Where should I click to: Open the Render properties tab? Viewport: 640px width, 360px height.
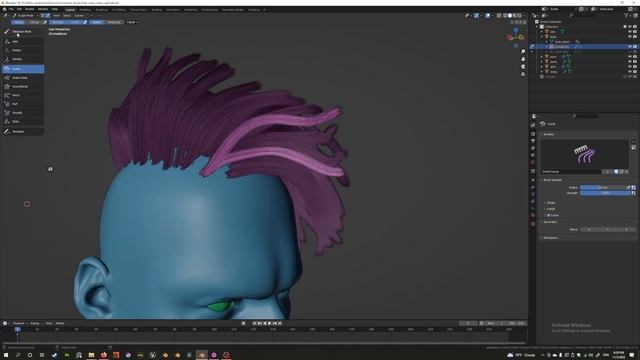point(533,134)
